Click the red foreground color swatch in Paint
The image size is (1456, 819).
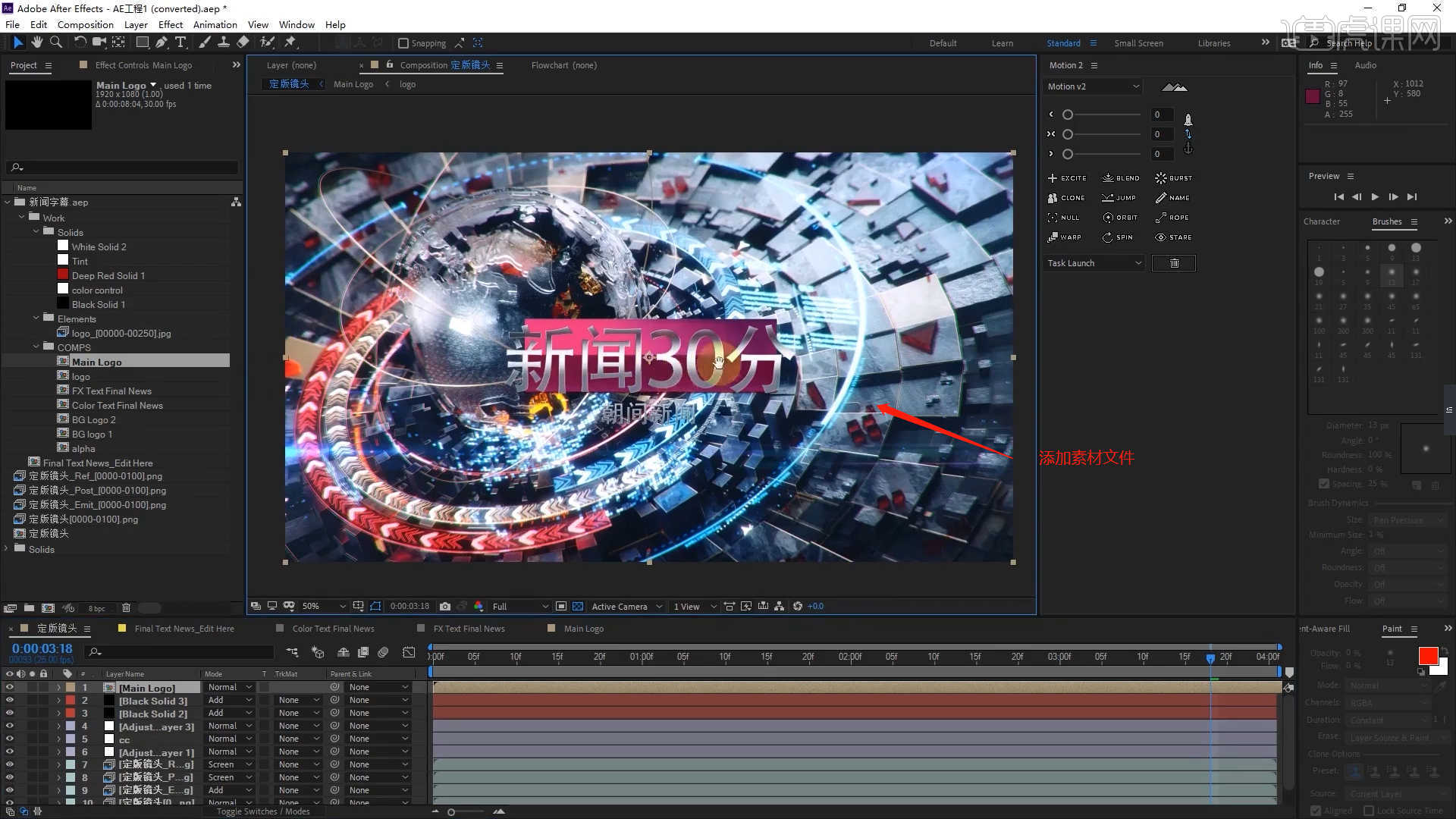1428,656
